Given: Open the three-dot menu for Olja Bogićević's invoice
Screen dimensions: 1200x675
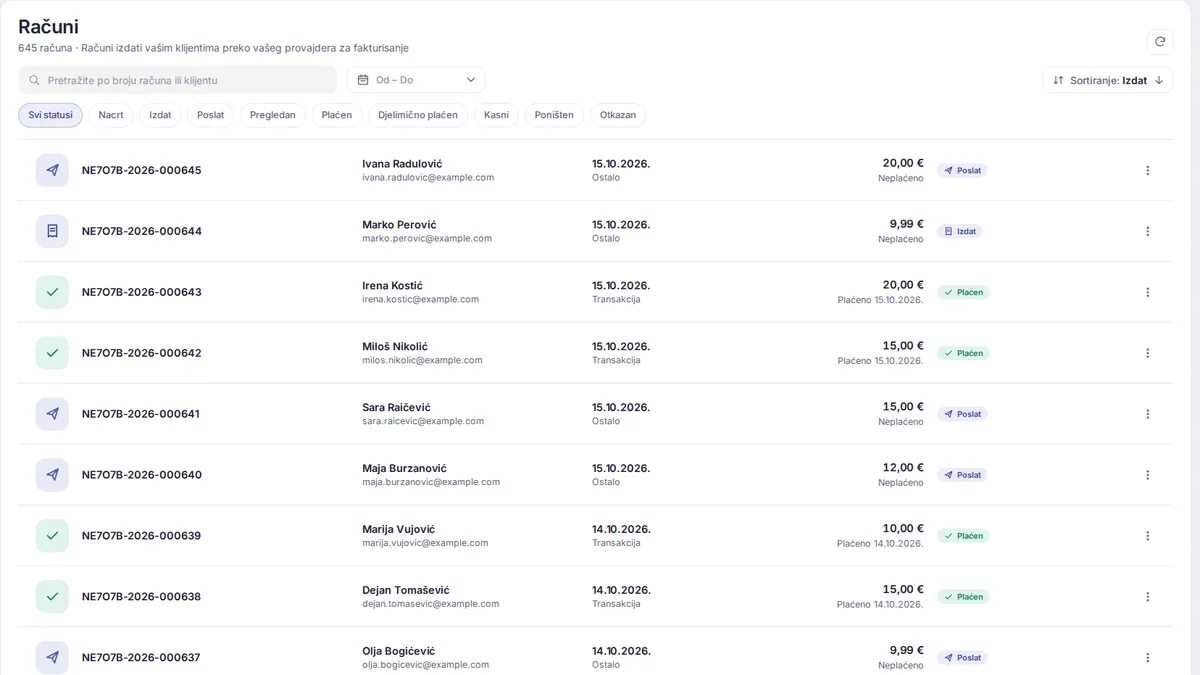Looking at the screenshot, I should point(1147,658).
